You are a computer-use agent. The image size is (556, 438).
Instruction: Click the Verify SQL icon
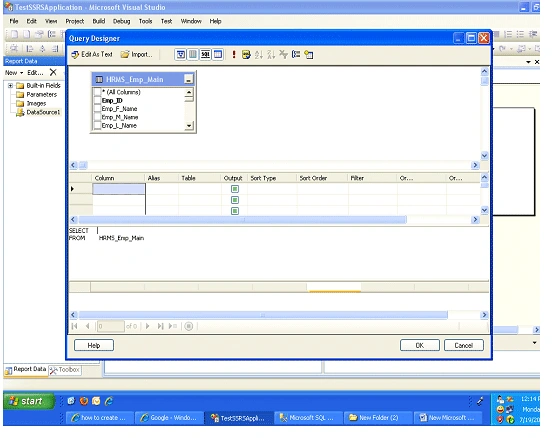pos(246,54)
